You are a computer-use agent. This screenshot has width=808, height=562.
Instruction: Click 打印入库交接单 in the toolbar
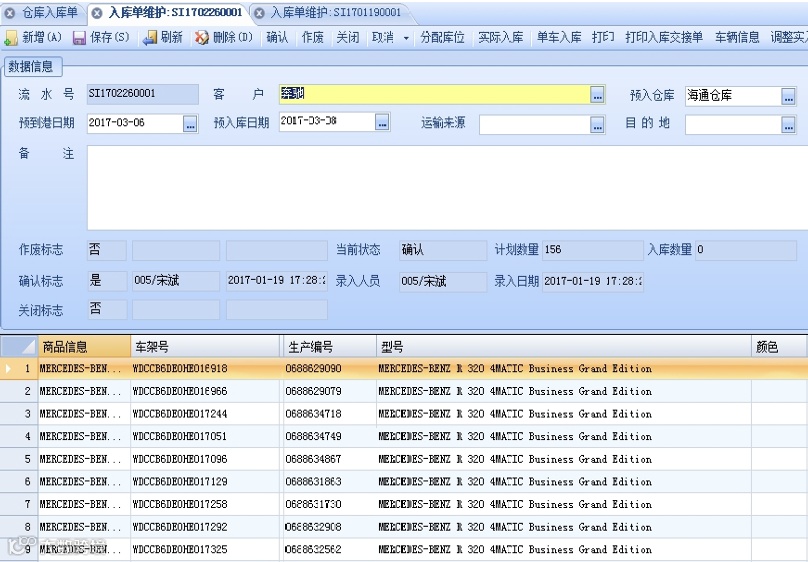click(664, 37)
